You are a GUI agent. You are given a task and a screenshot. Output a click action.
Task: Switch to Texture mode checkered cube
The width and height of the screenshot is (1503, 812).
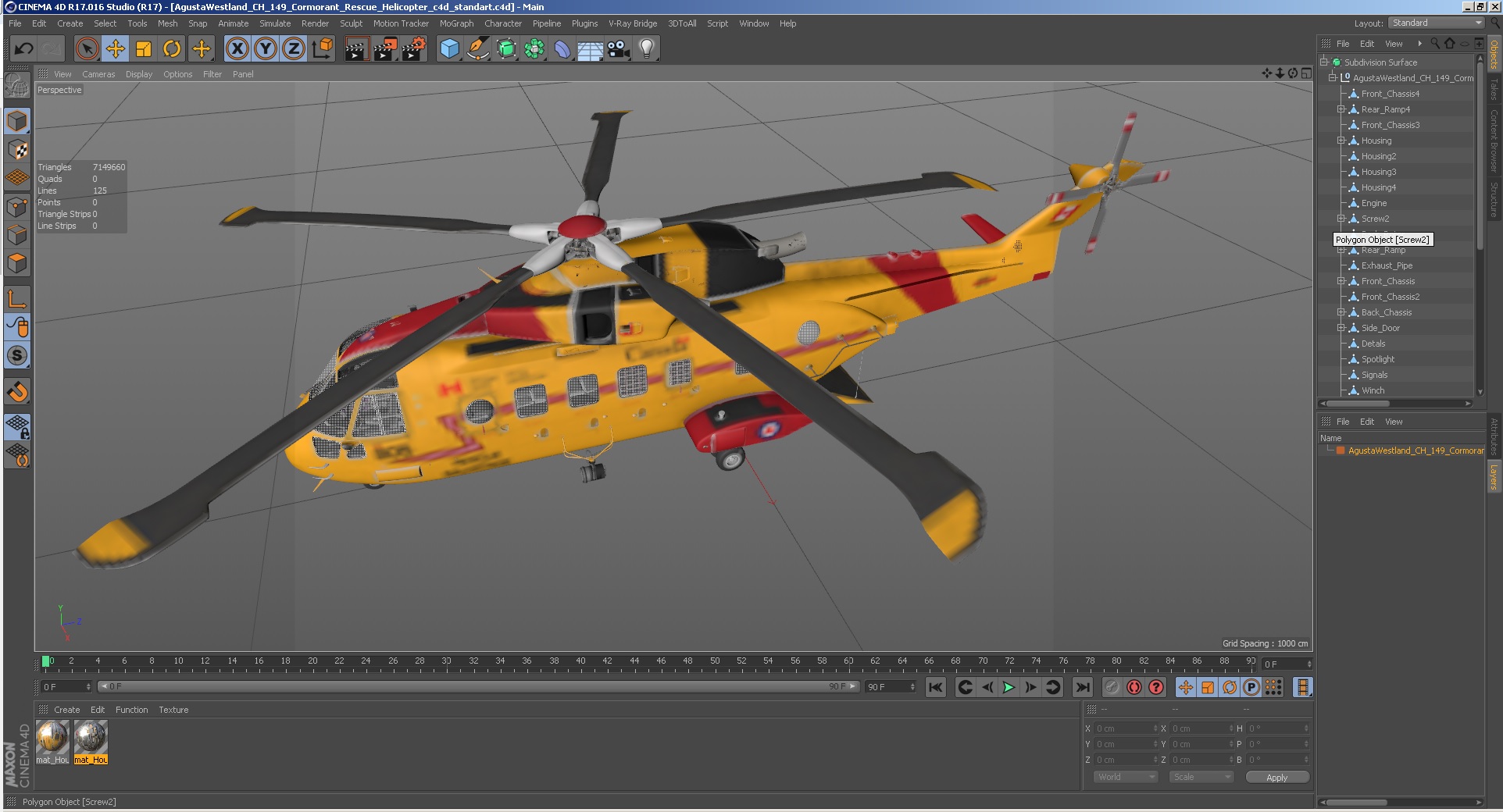(x=17, y=150)
